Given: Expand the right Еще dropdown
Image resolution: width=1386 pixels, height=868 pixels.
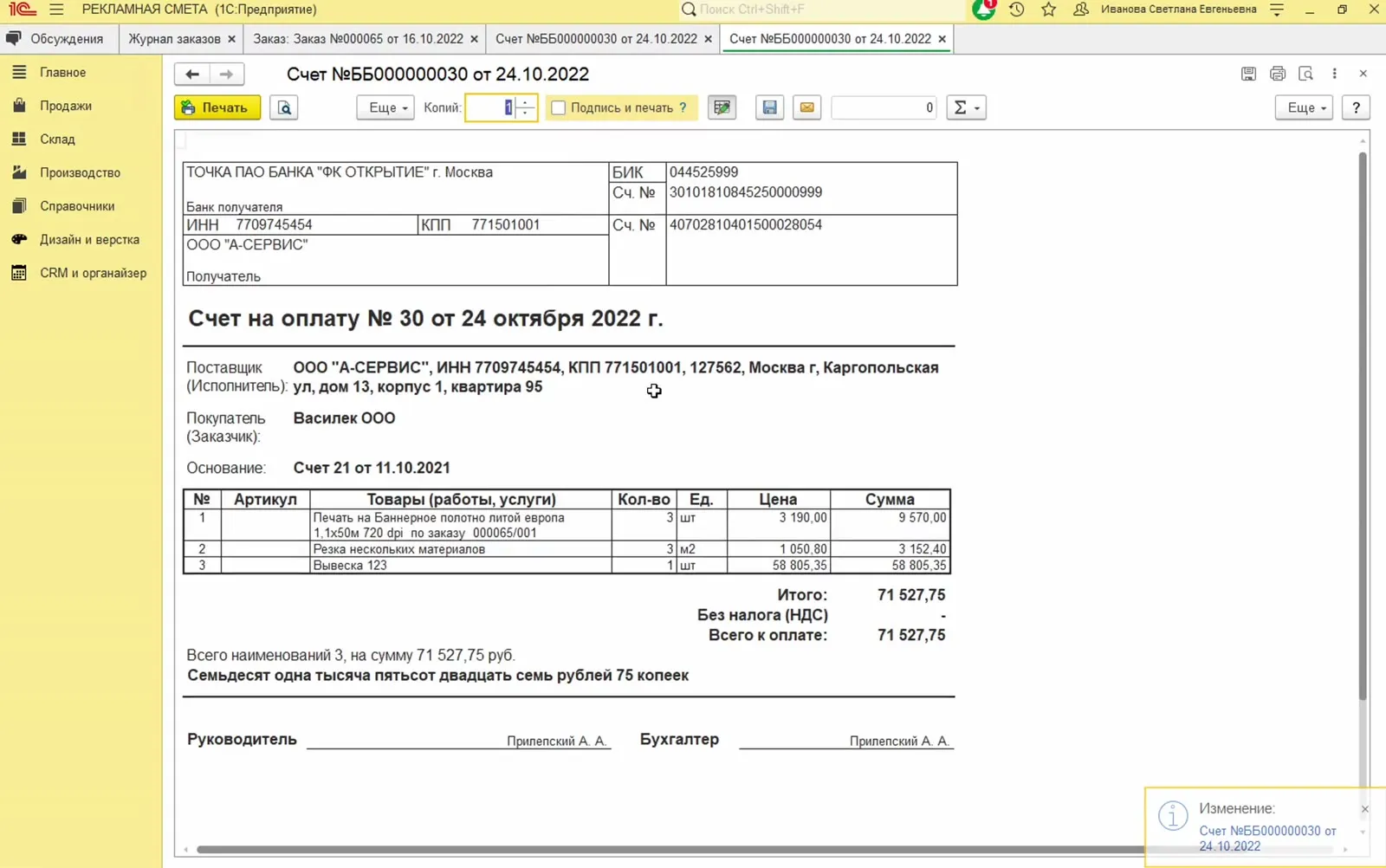Looking at the screenshot, I should pyautogui.click(x=1304, y=107).
